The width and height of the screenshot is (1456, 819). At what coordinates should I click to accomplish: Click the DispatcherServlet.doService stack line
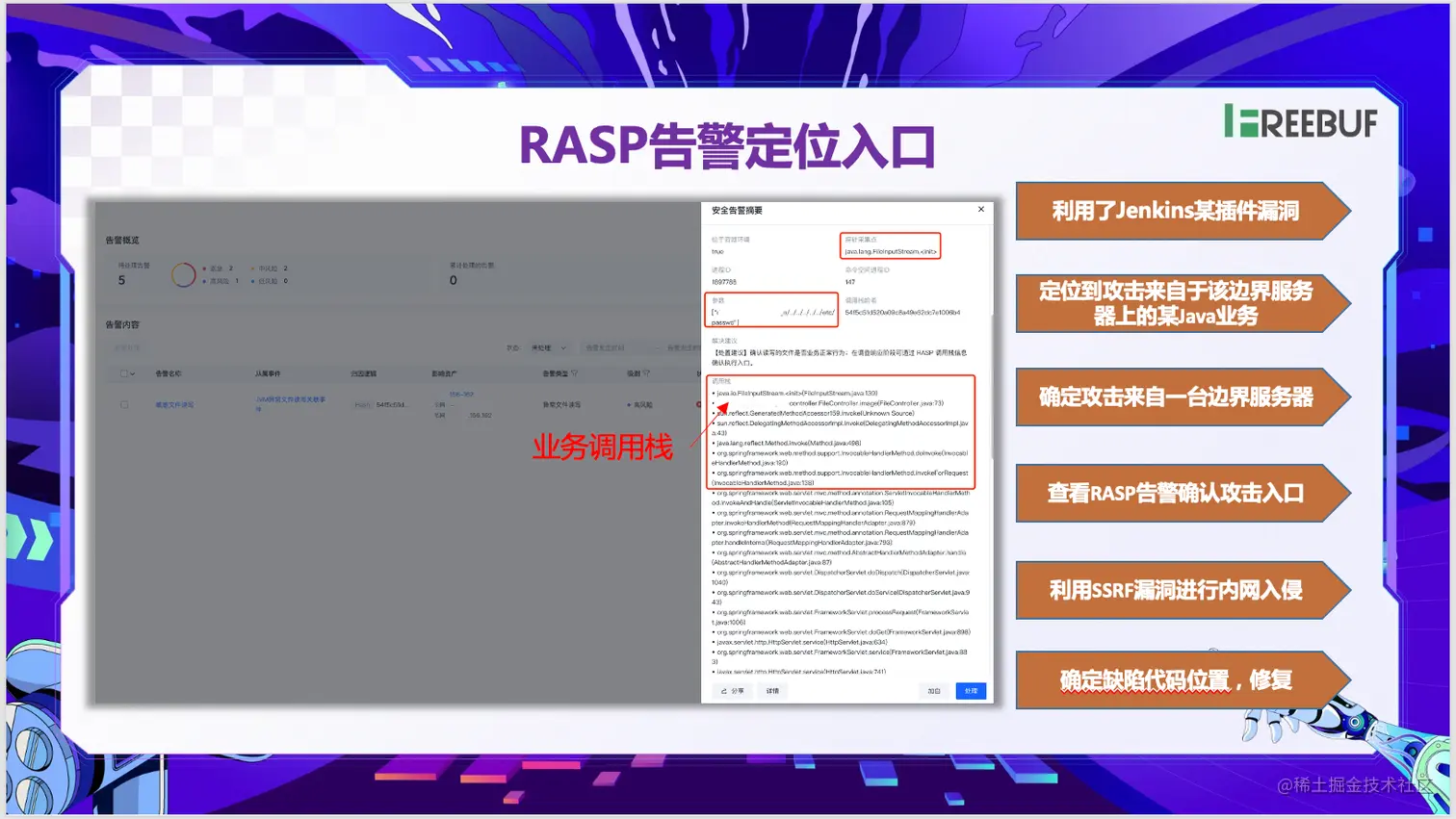tap(840, 598)
